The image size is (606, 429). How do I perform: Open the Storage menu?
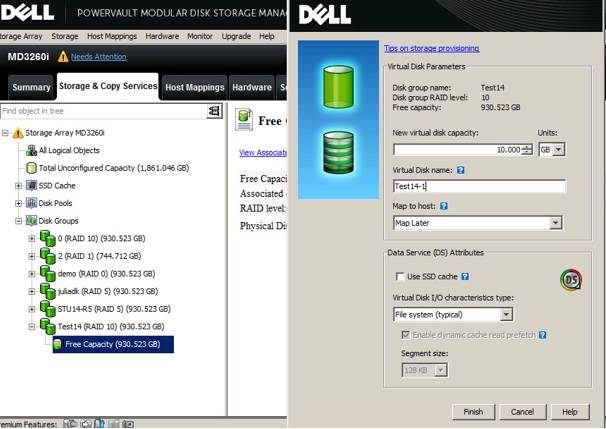[65, 36]
